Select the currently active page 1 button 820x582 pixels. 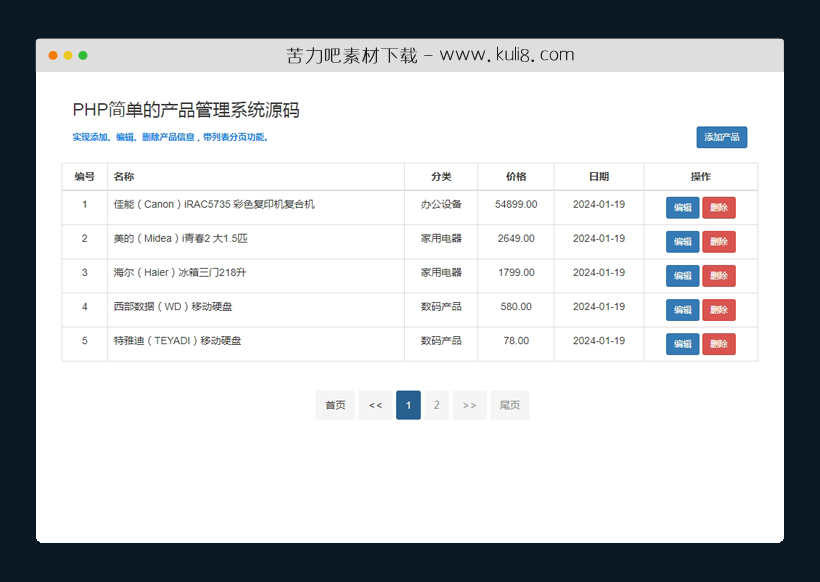click(x=407, y=405)
